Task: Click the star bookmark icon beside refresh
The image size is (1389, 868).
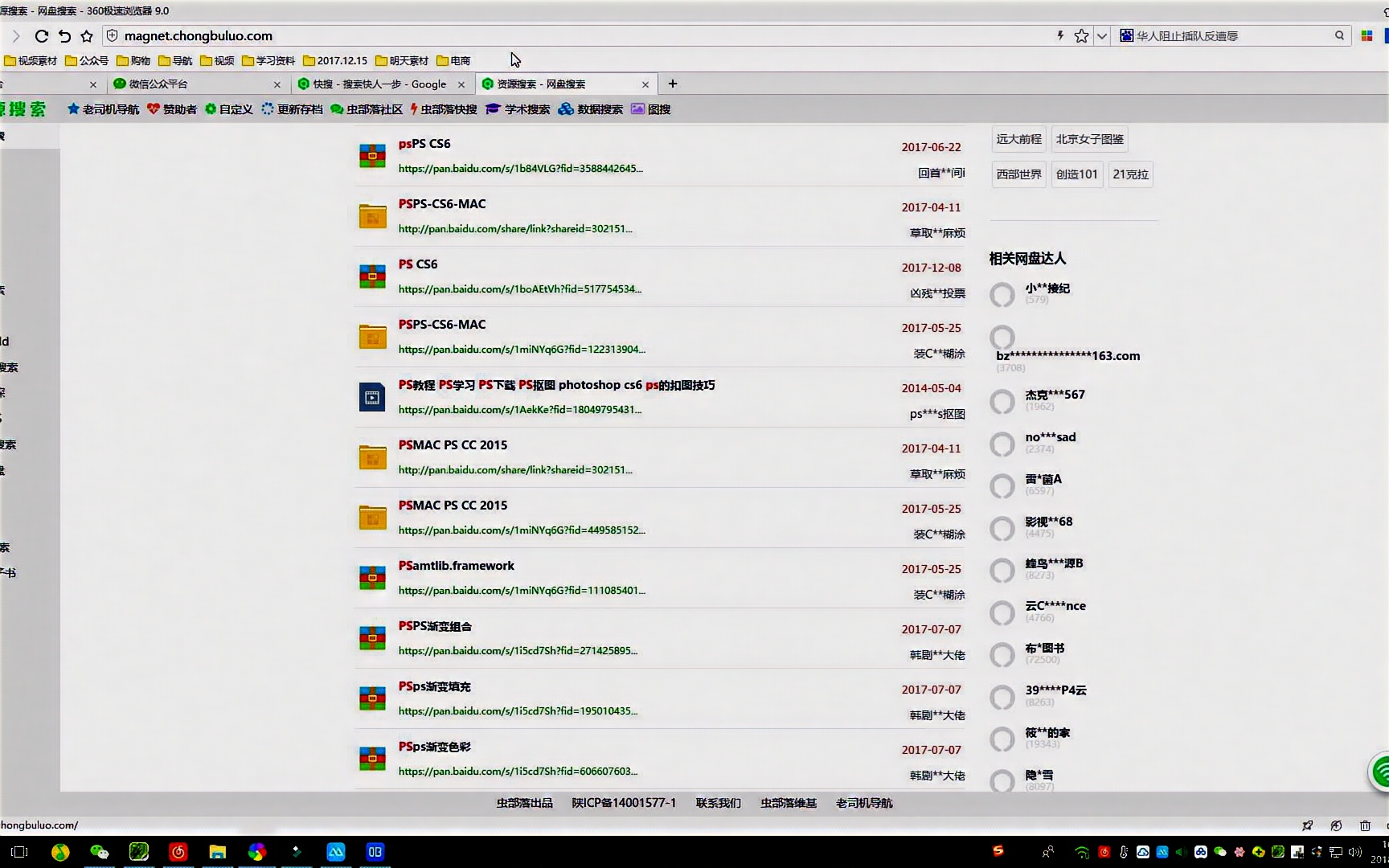Action: pos(87,36)
